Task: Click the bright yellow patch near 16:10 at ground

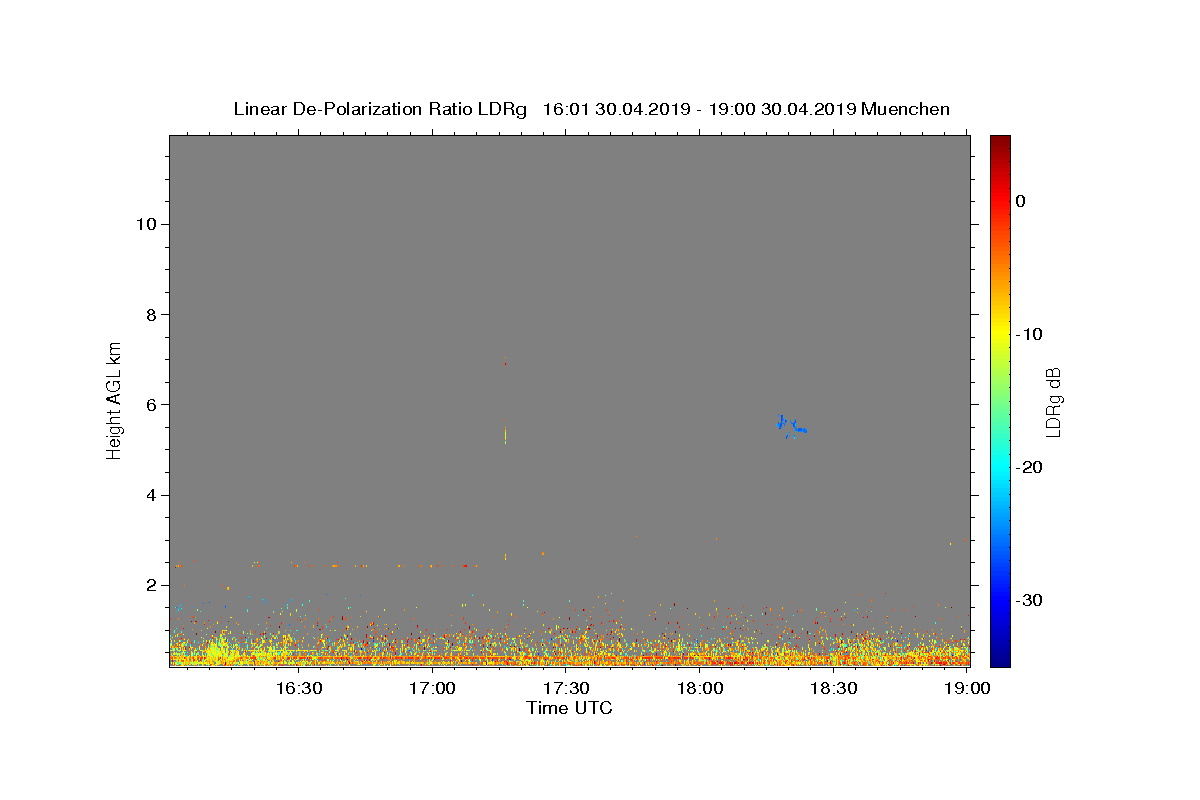Action: 222,648
